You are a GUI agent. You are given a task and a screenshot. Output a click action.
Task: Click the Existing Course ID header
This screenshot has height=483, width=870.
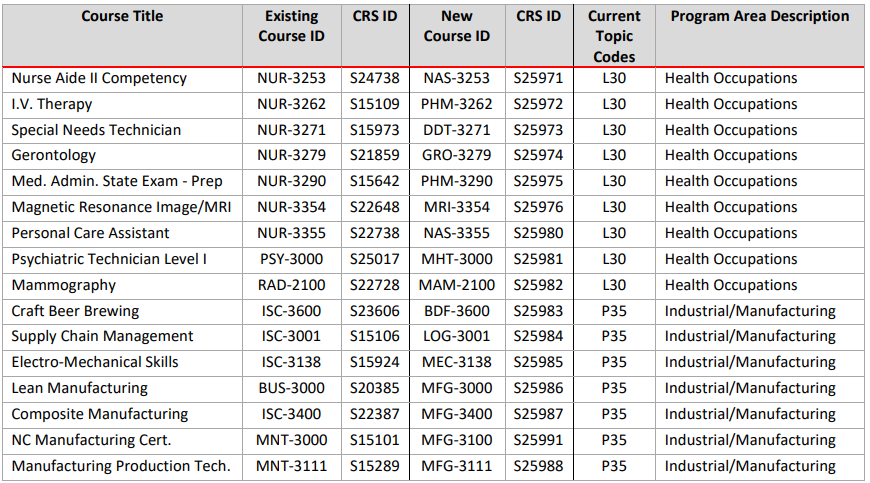291,27
